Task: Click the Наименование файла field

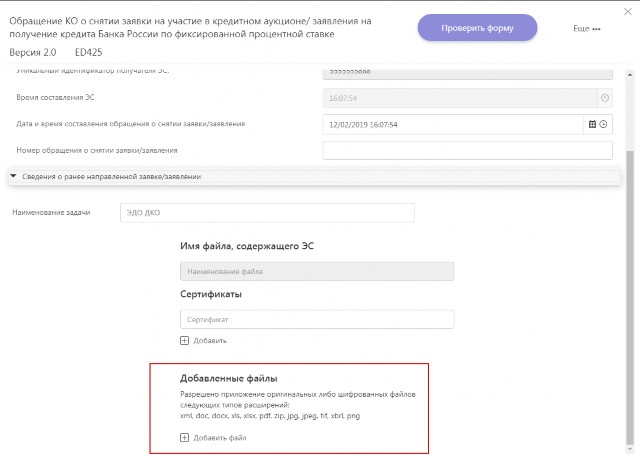Action: [x=317, y=271]
